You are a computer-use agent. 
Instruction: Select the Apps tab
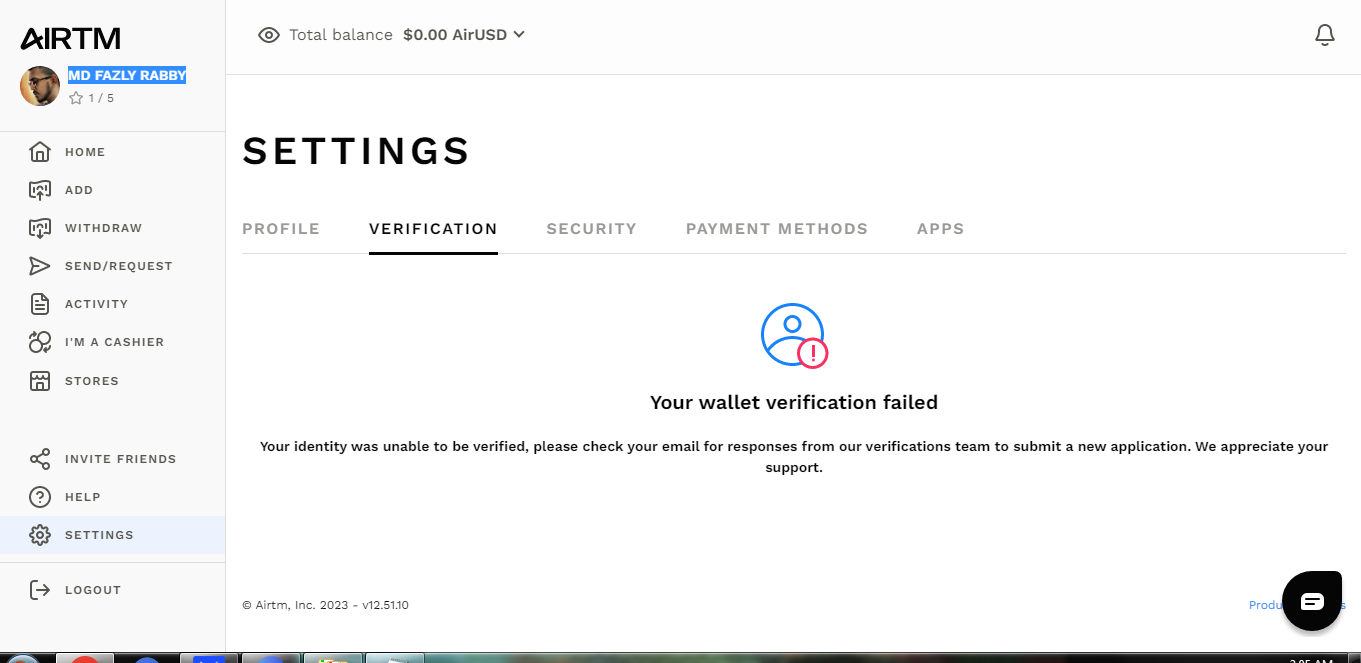point(940,229)
